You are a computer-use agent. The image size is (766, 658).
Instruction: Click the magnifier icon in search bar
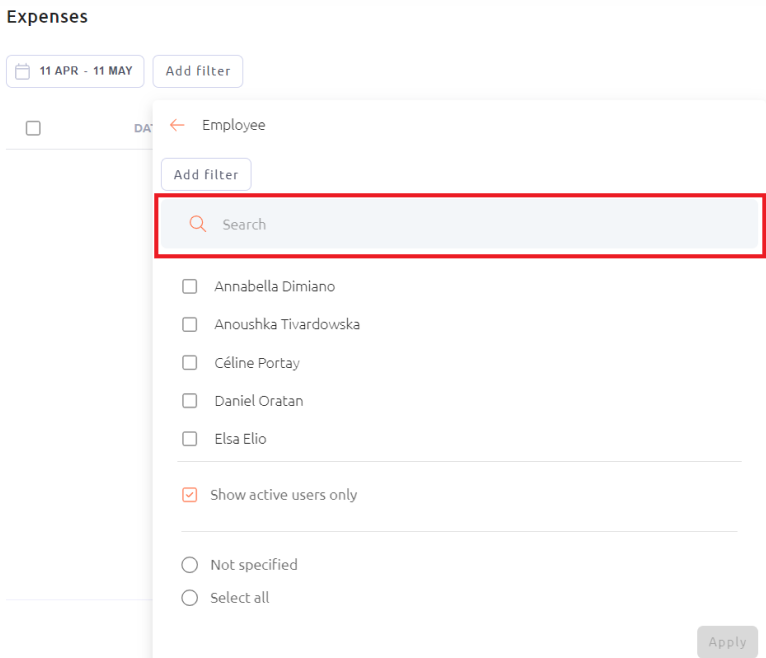[198, 224]
